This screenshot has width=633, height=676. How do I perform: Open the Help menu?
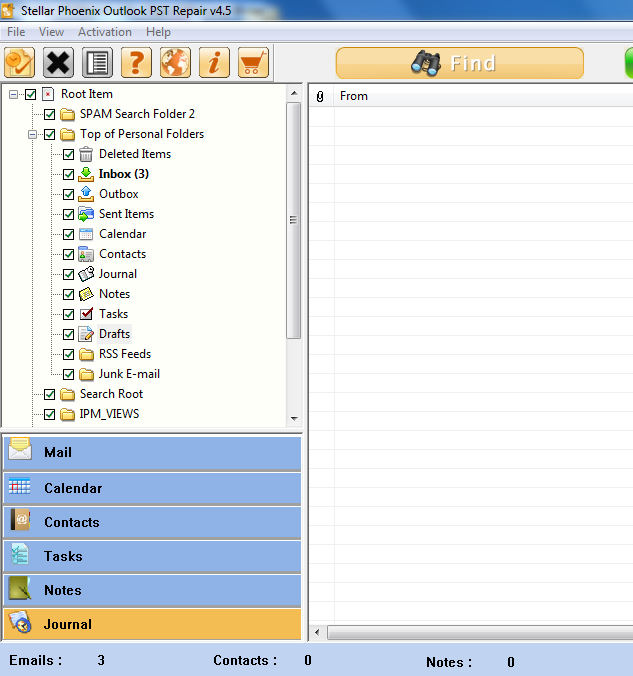pyautogui.click(x=158, y=32)
